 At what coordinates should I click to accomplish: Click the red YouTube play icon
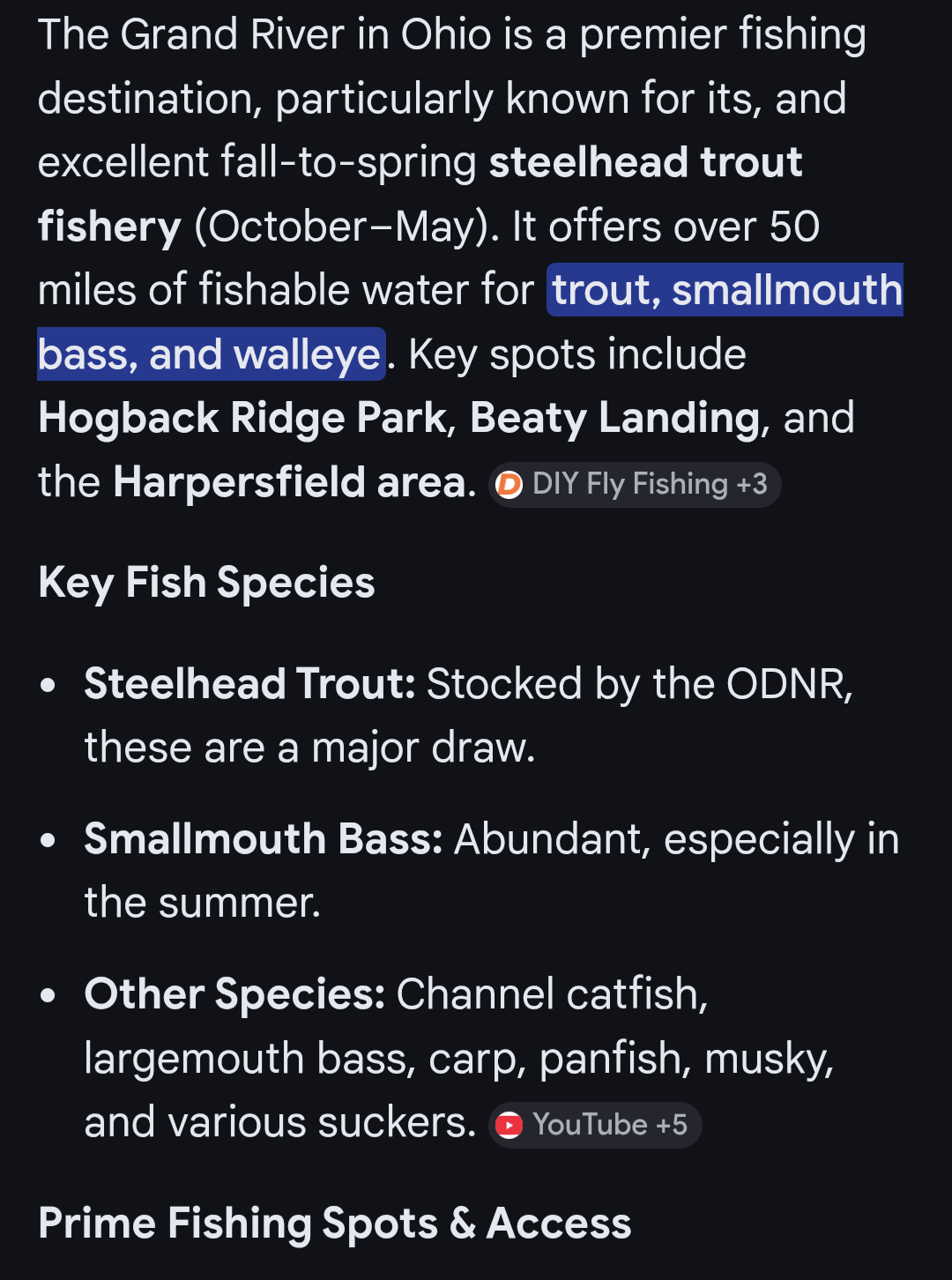click(509, 1125)
